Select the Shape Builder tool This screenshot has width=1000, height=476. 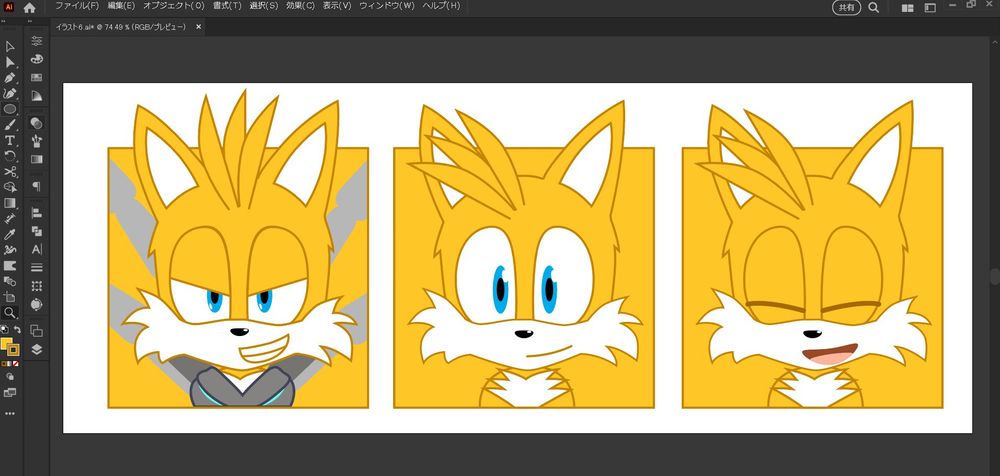[10, 188]
